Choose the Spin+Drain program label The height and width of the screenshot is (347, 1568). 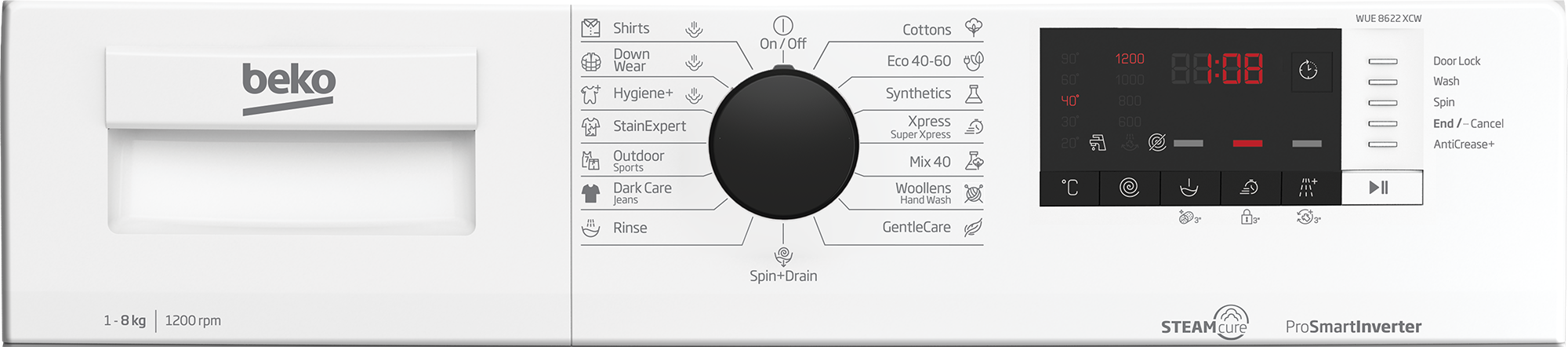pyautogui.click(x=783, y=276)
